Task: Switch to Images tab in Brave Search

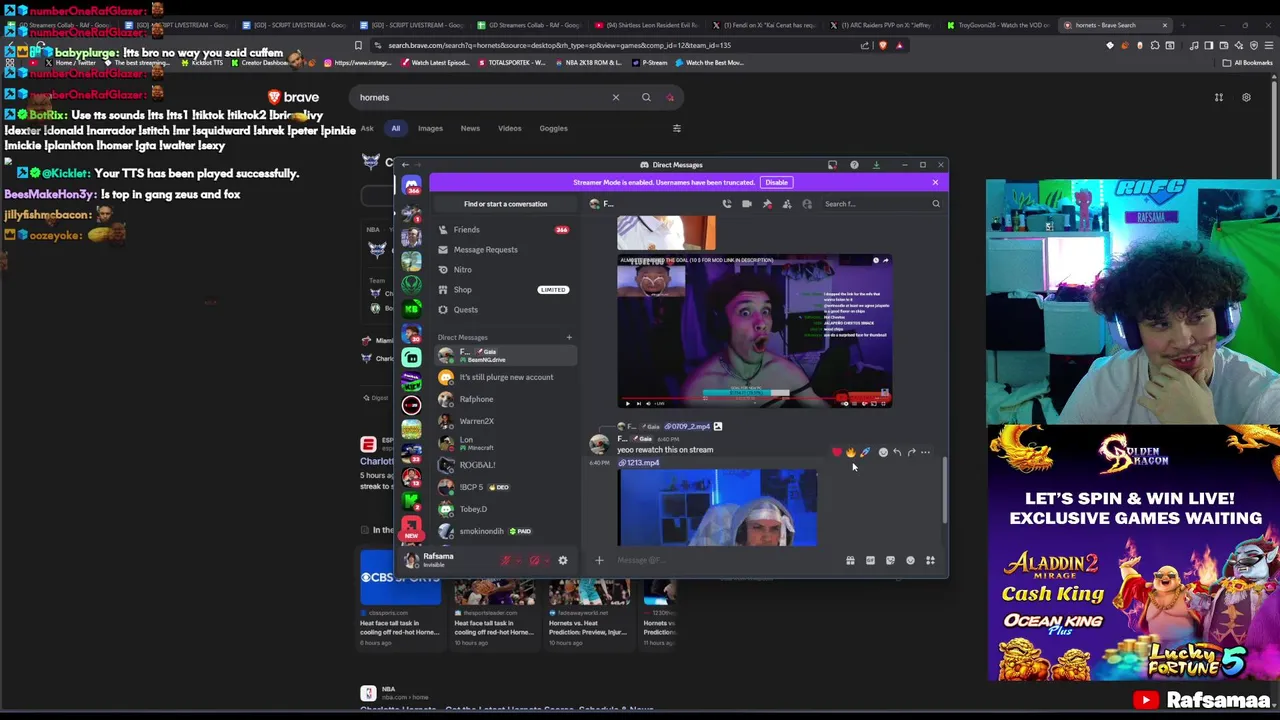Action: [430, 128]
